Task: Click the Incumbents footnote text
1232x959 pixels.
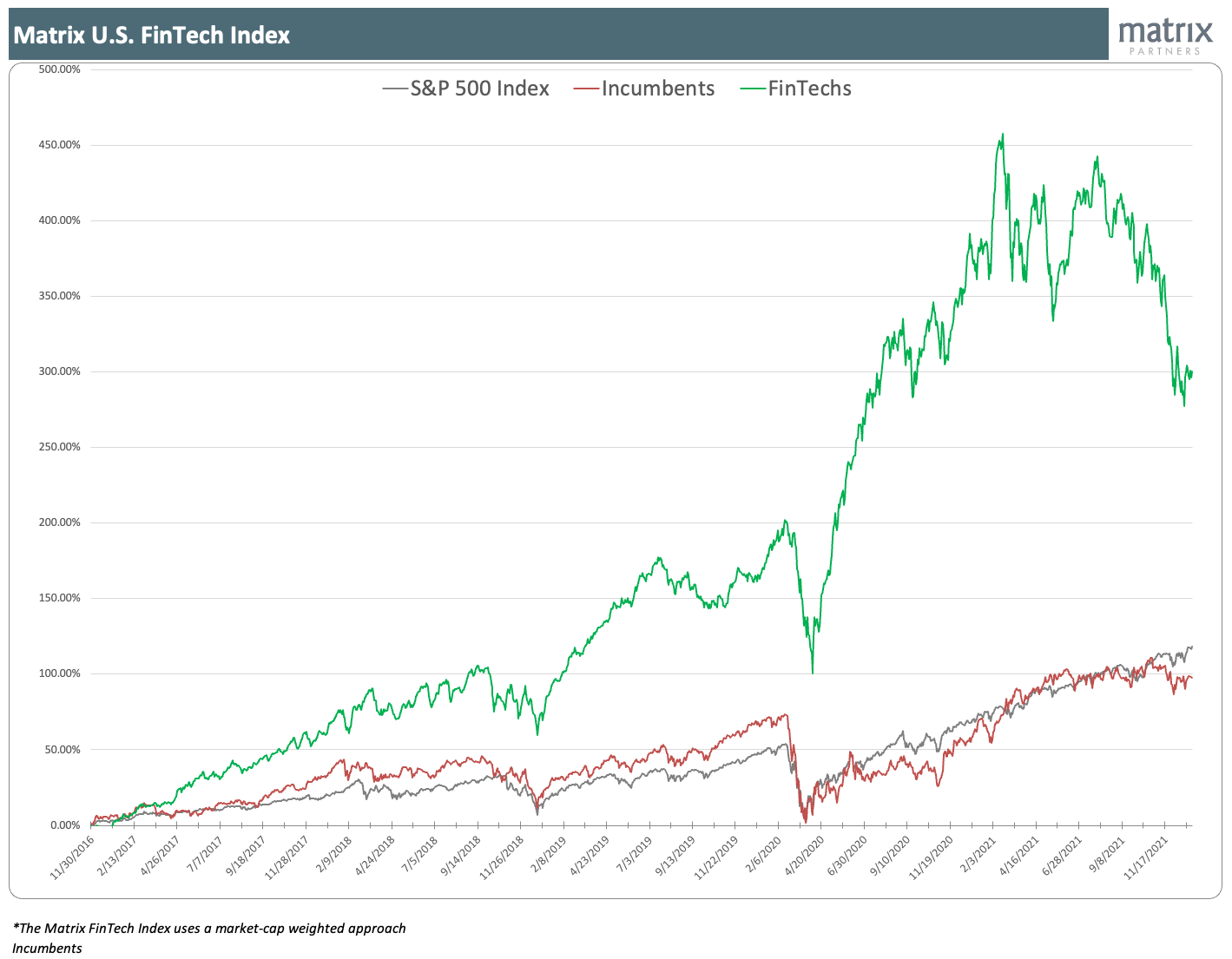Action: tap(47, 949)
